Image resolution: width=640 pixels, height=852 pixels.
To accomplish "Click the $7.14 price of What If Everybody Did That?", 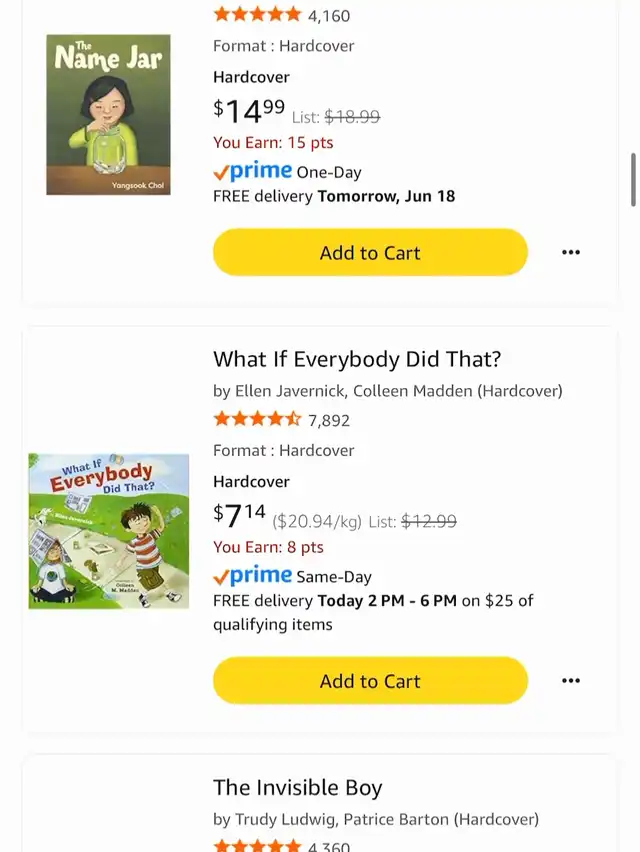I will click(240, 515).
